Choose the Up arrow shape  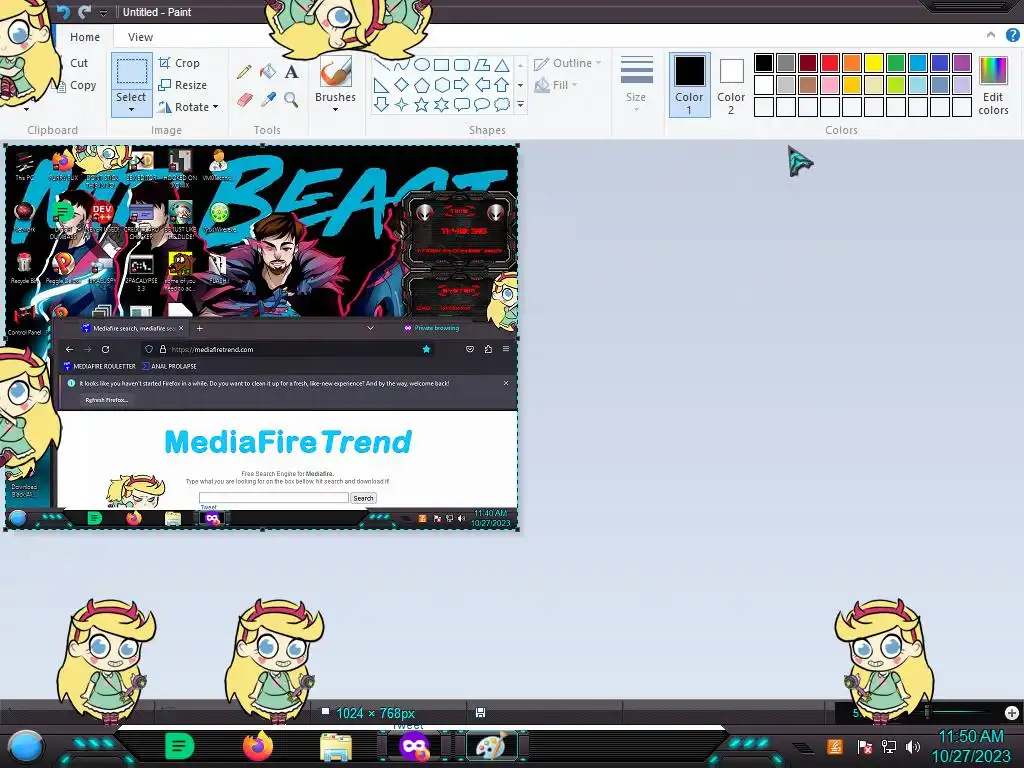coord(502,84)
